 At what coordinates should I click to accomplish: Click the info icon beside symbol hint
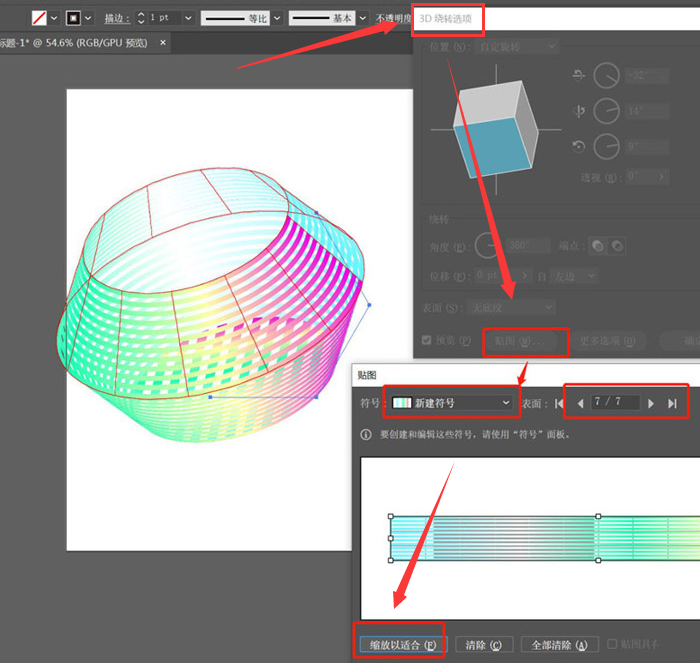(366, 435)
